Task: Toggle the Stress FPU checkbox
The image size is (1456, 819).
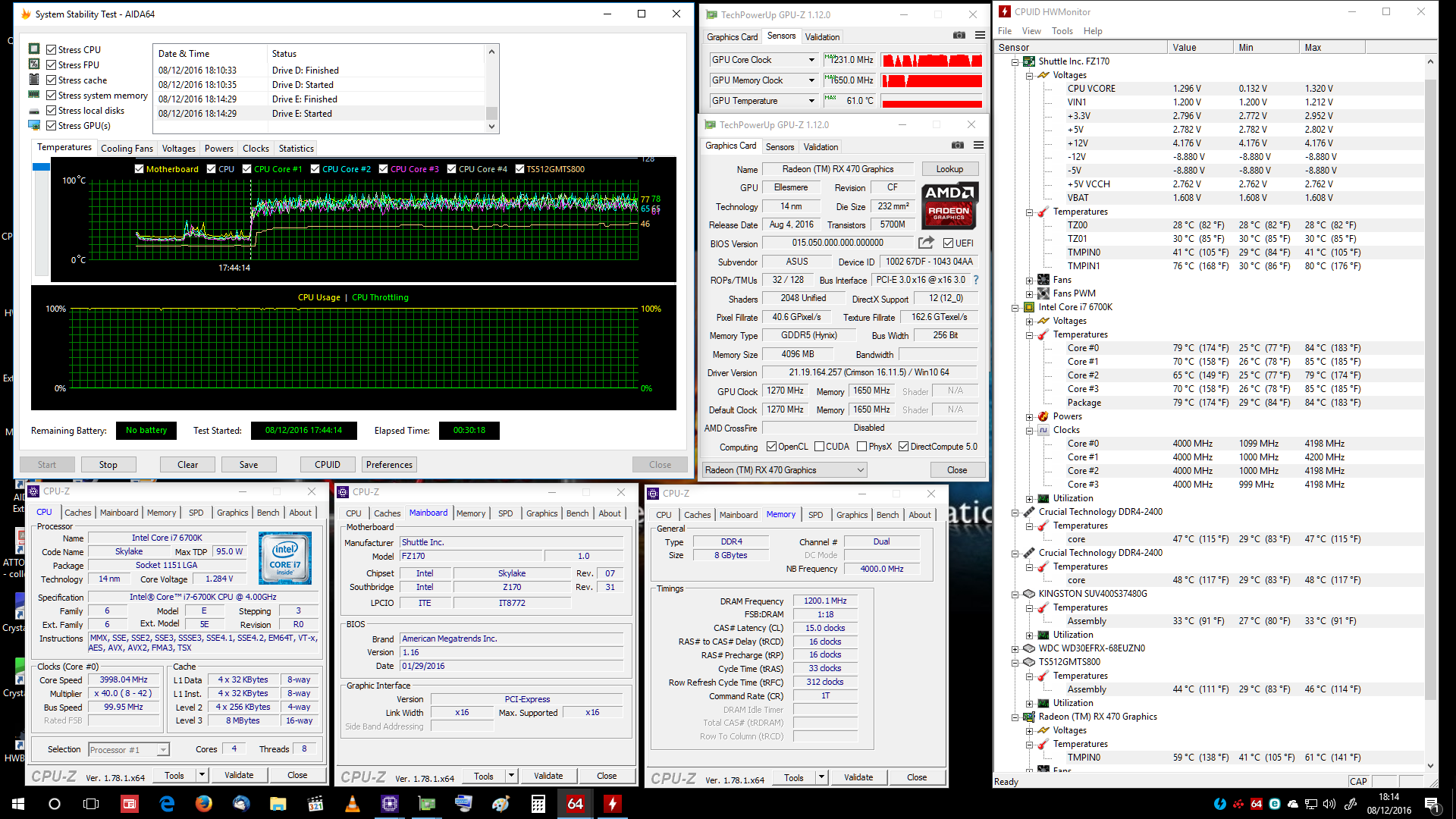Action: point(52,65)
